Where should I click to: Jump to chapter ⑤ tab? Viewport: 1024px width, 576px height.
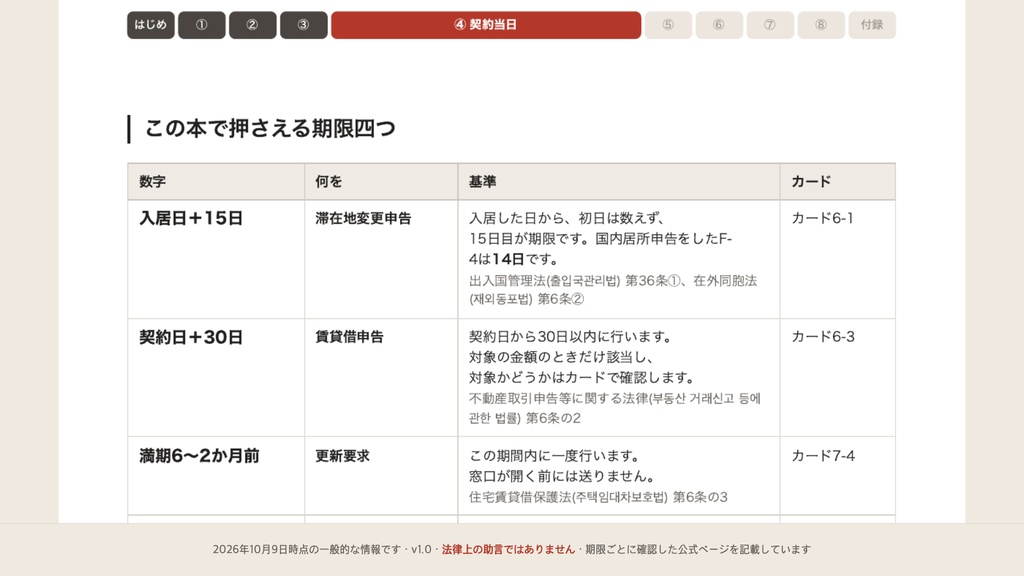[668, 25]
